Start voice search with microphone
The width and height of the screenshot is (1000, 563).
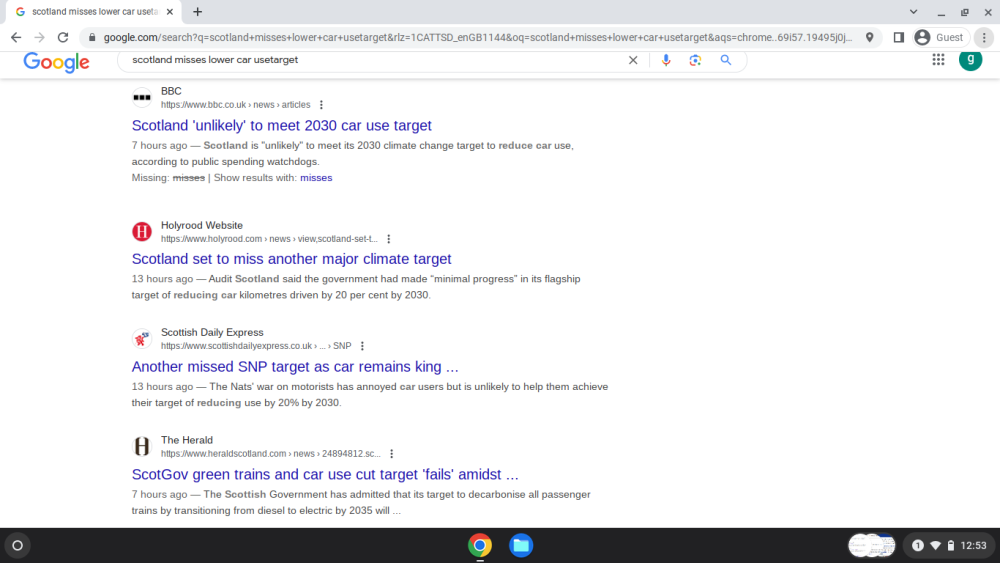(x=666, y=60)
